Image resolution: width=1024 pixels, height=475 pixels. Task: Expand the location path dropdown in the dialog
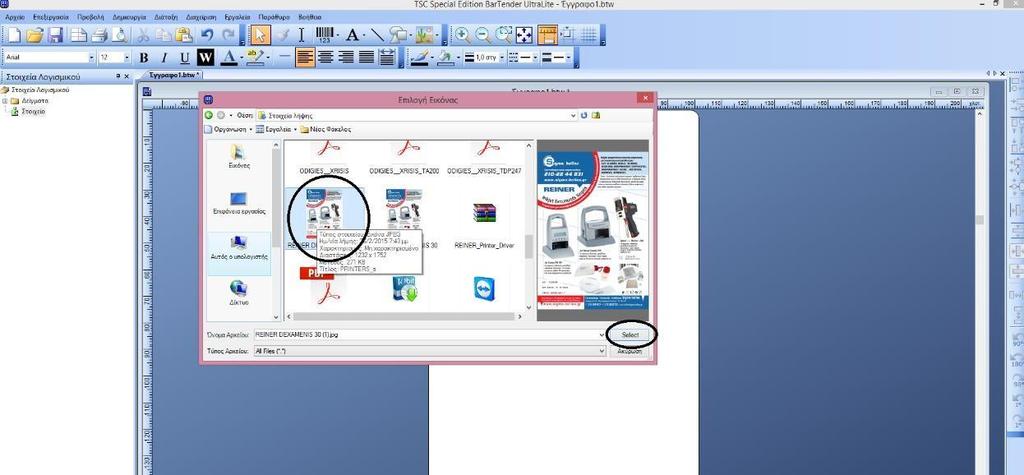573,115
